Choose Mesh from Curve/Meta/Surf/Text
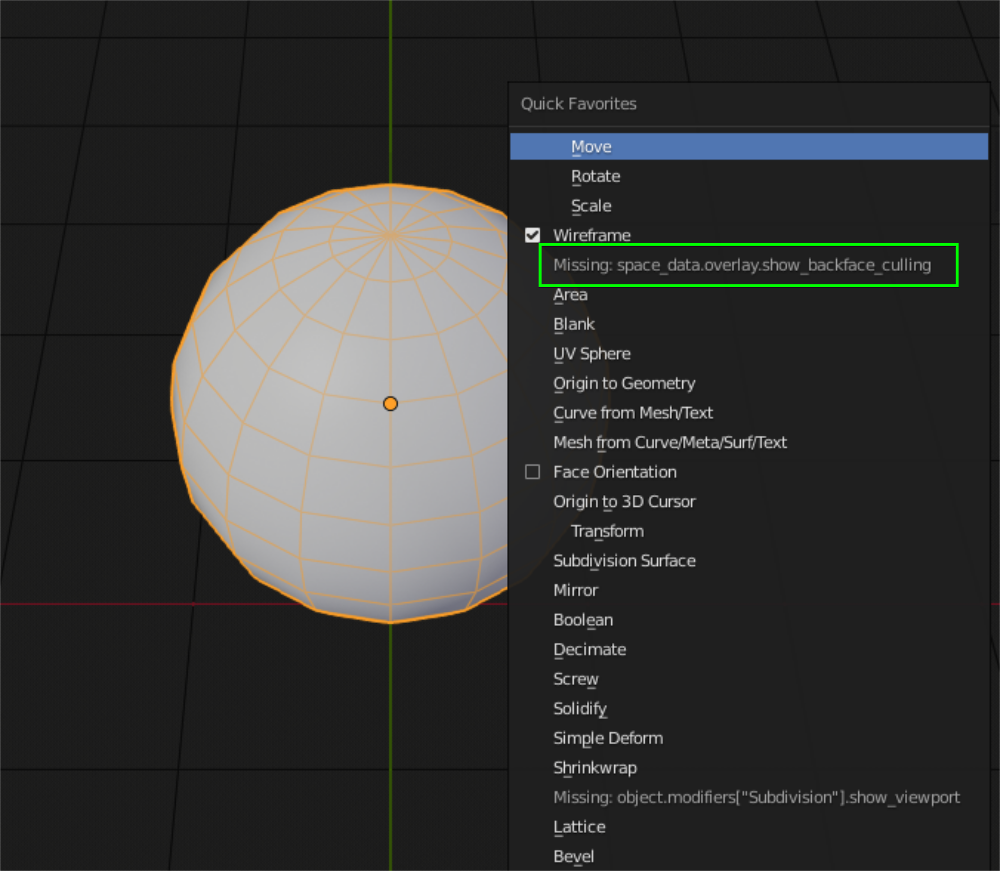This screenshot has width=1000, height=871. (749, 443)
